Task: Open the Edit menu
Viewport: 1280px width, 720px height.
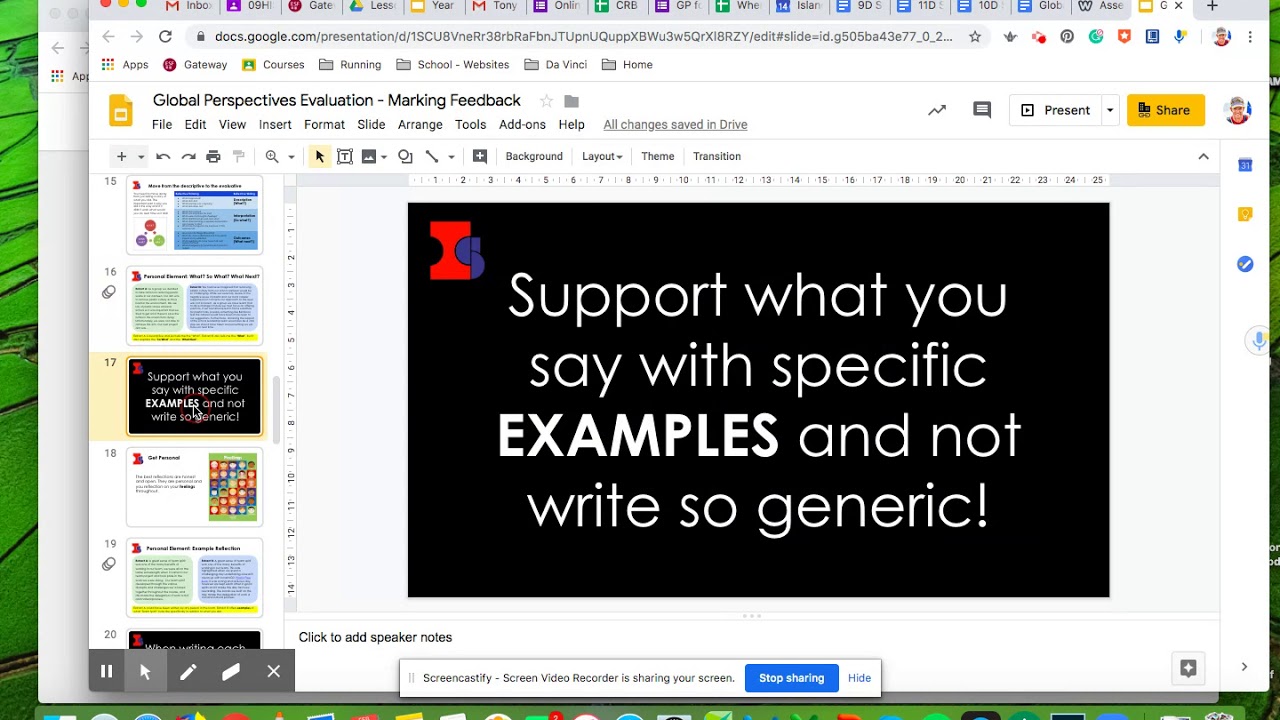Action: click(195, 124)
